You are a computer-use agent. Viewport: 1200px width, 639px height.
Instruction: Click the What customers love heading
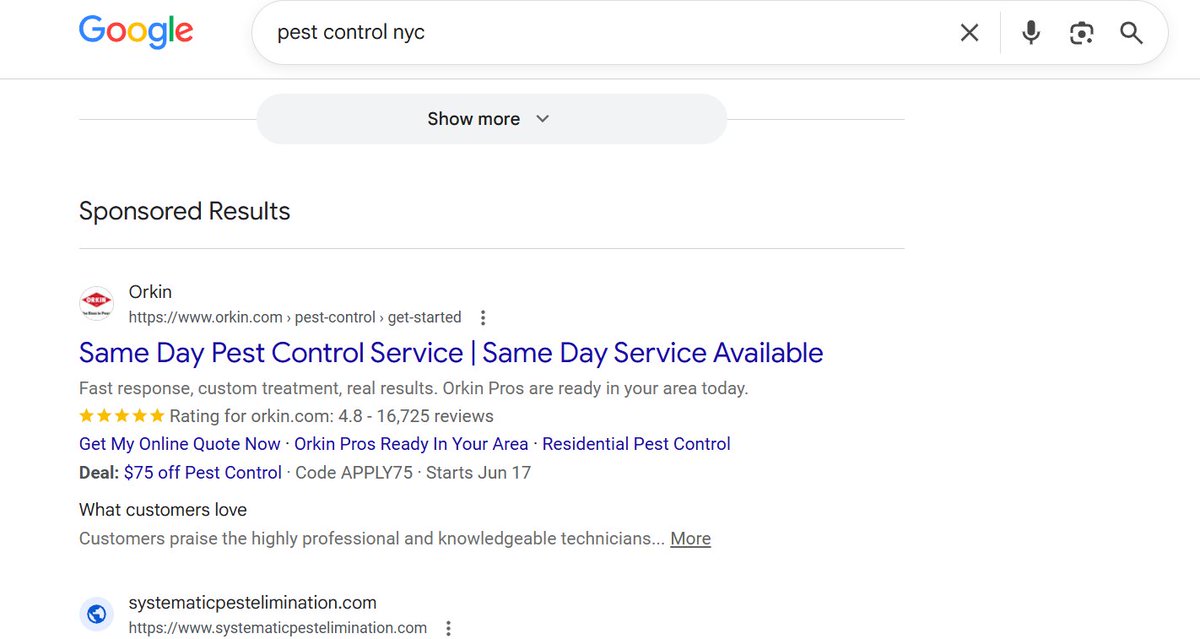[163, 510]
